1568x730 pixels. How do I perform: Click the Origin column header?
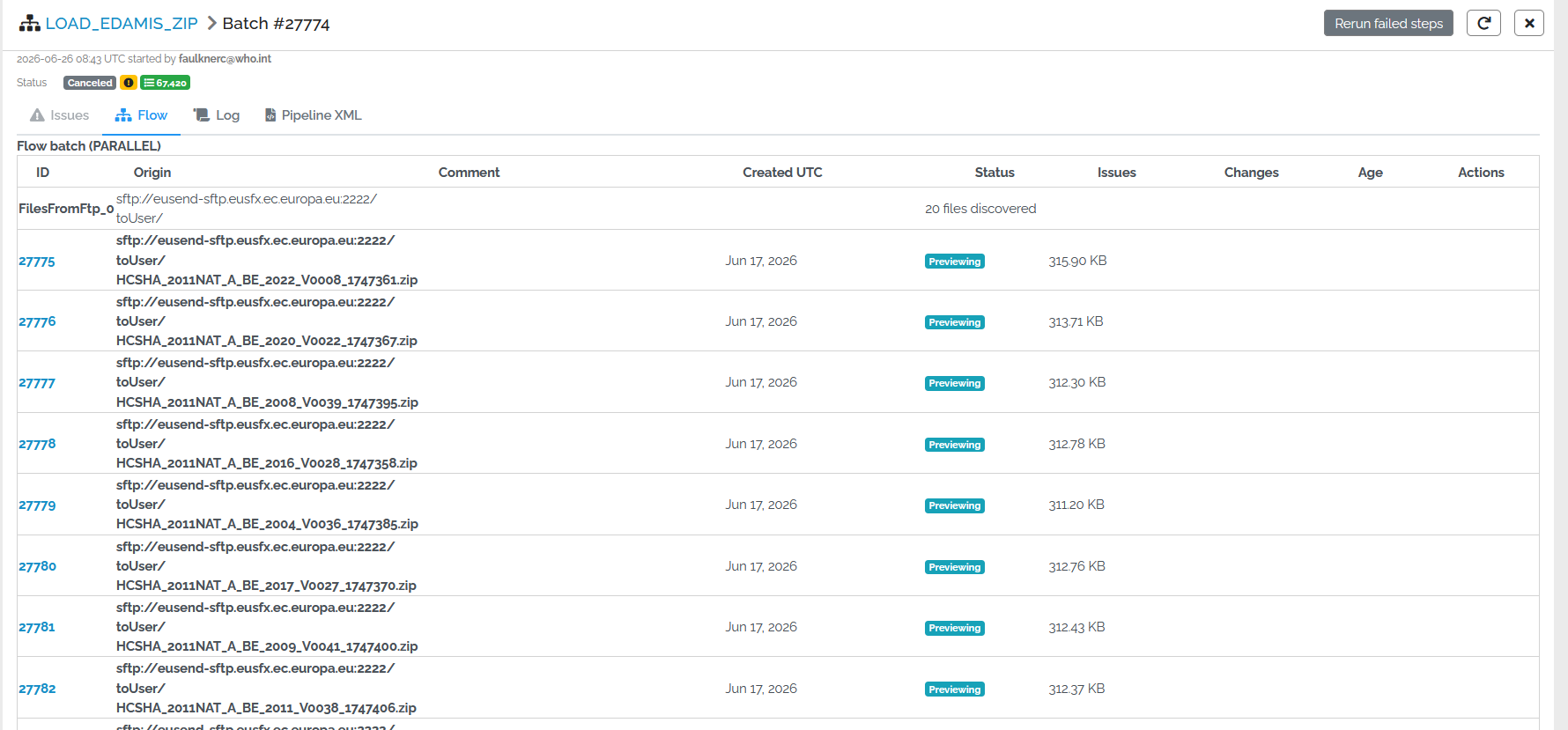[152, 173]
